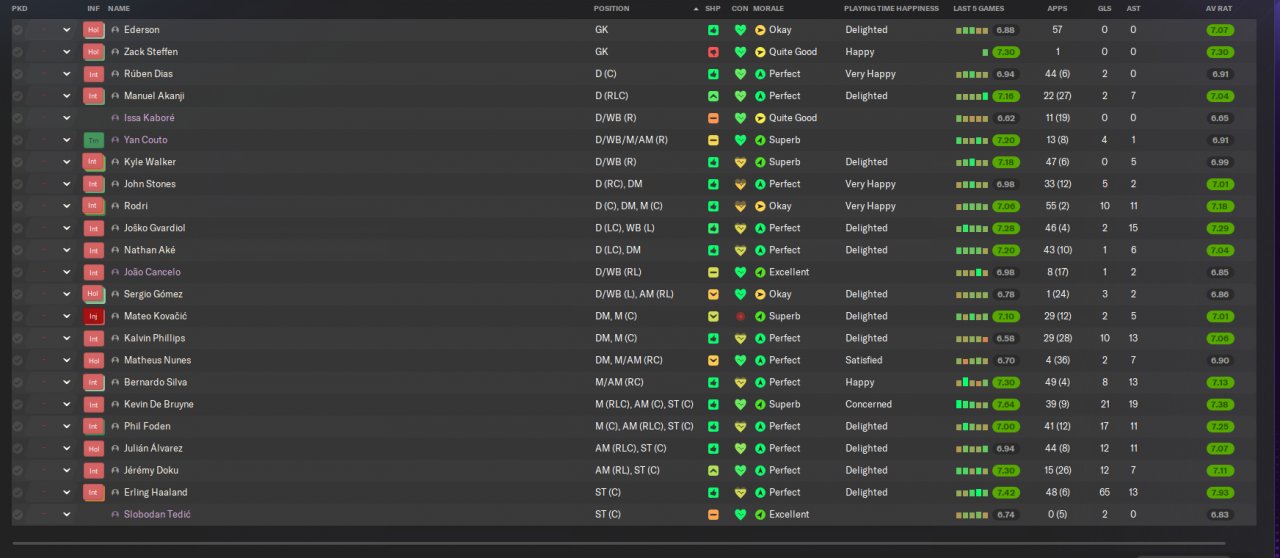The image size is (1280, 558).
Task: Open Erling Haaland's player profile
Action: [155, 492]
